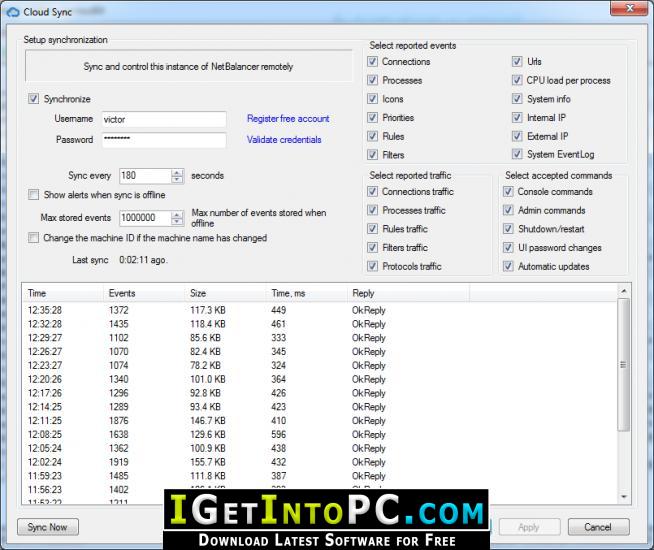The width and height of the screenshot is (654, 550).
Task: Uncheck External IP option
Action: coord(517,136)
